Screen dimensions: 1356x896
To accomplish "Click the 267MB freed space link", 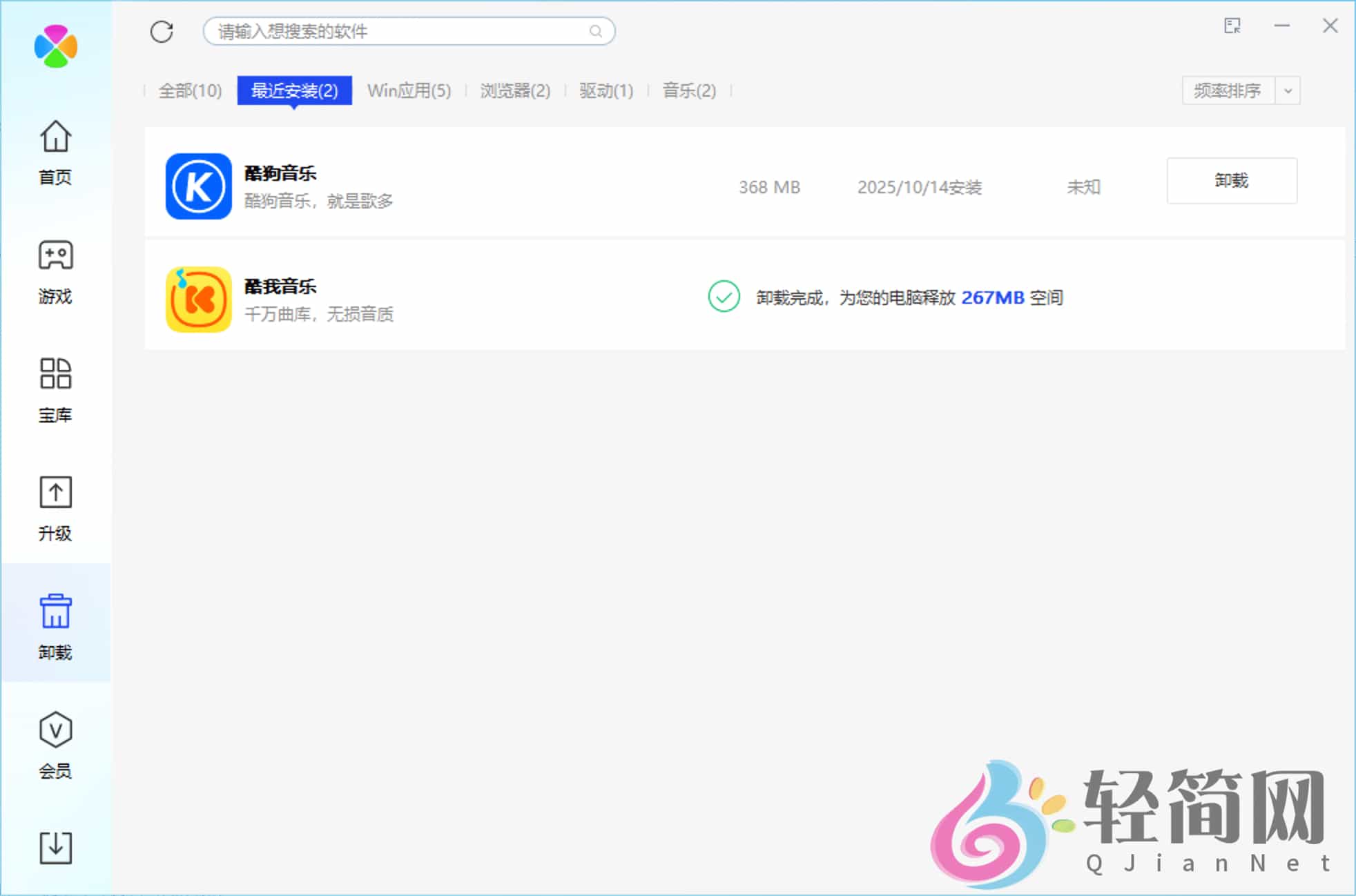I will (994, 298).
